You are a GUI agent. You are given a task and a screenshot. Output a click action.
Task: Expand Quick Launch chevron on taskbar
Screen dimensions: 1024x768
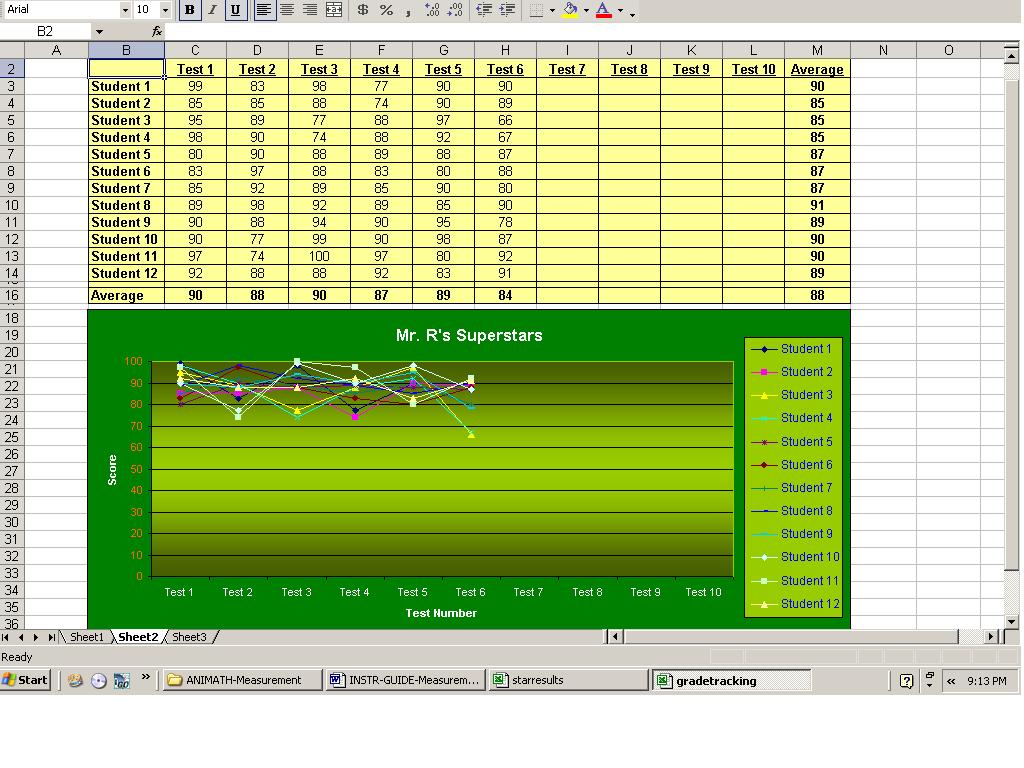pos(146,677)
